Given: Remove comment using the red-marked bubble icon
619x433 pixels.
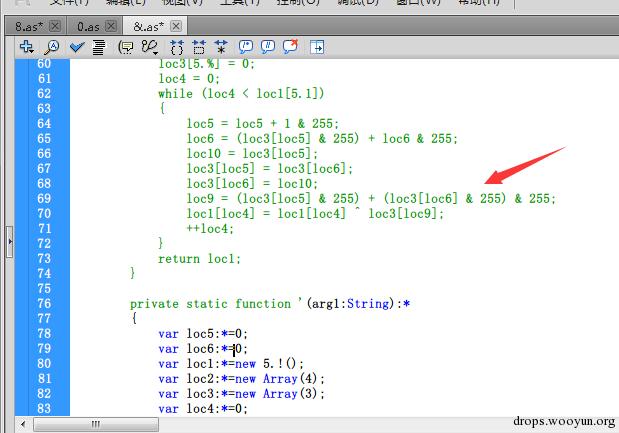Looking at the screenshot, I should [291, 46].
